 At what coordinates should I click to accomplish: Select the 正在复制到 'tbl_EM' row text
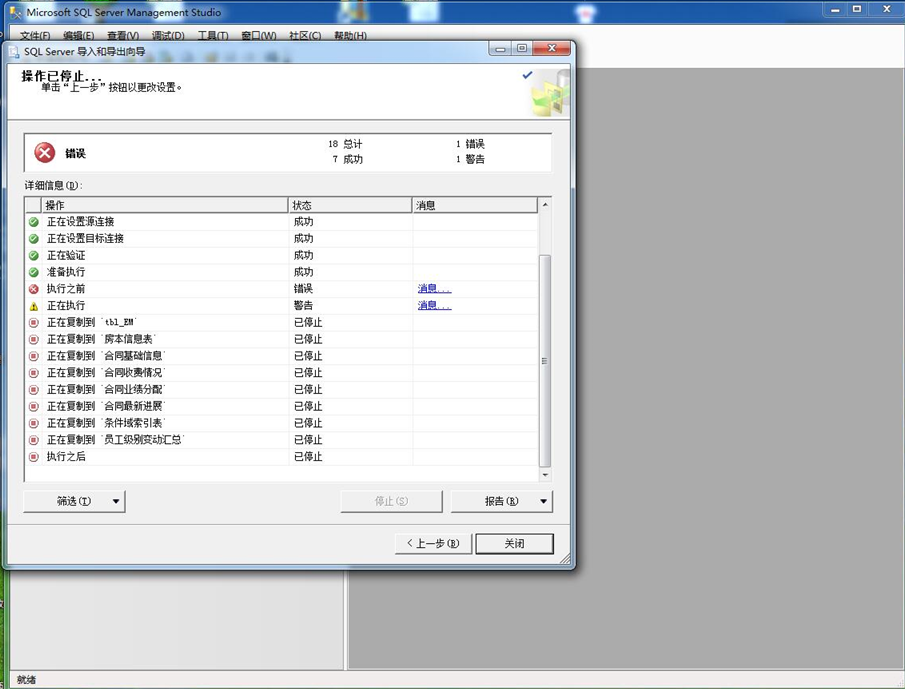pyautogui.click(x=92, y=323)
